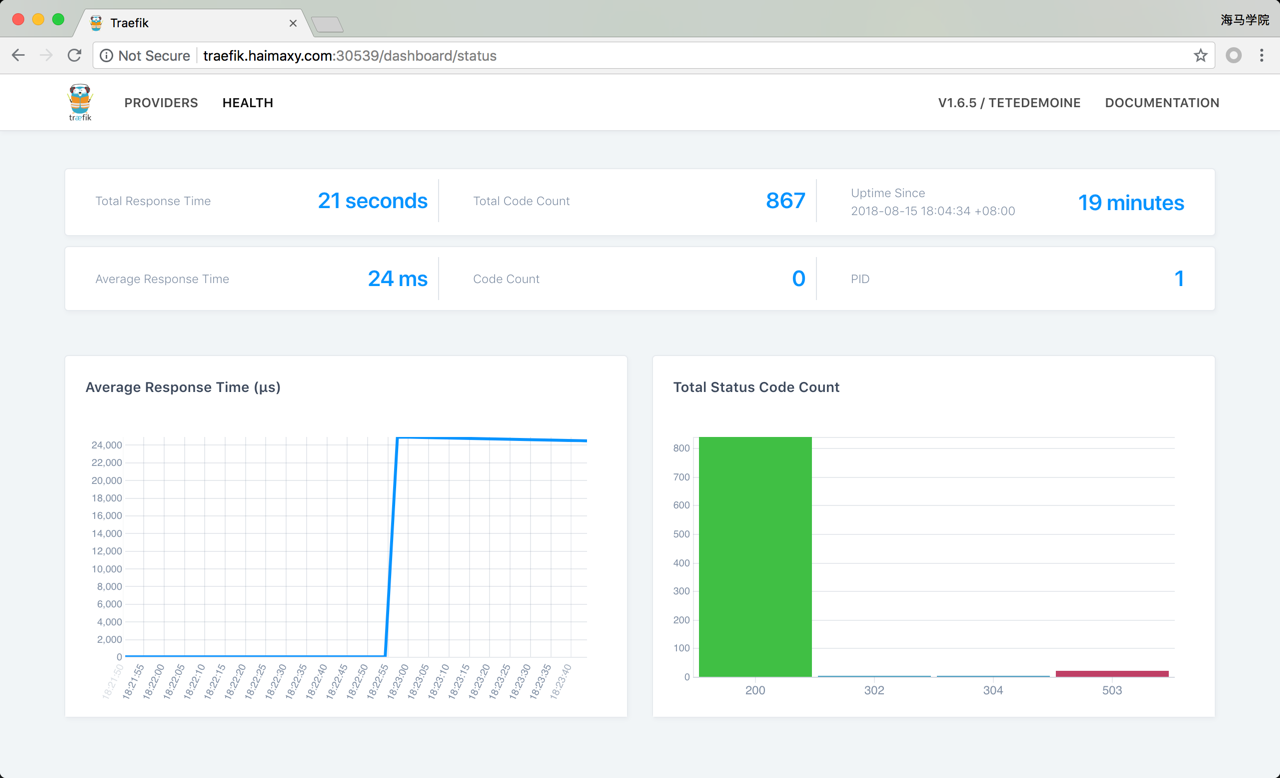Image resolution: width=1280 pixels, height=778 pixels.
Task: Click the Traefik gopher logo
Action: (80, 102)
